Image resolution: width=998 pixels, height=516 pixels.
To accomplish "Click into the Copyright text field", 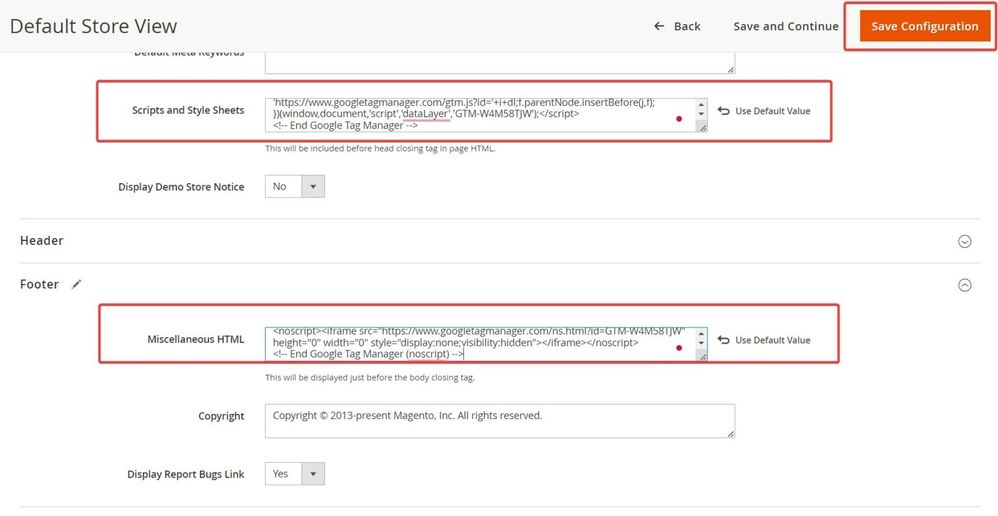I will 498,420.
